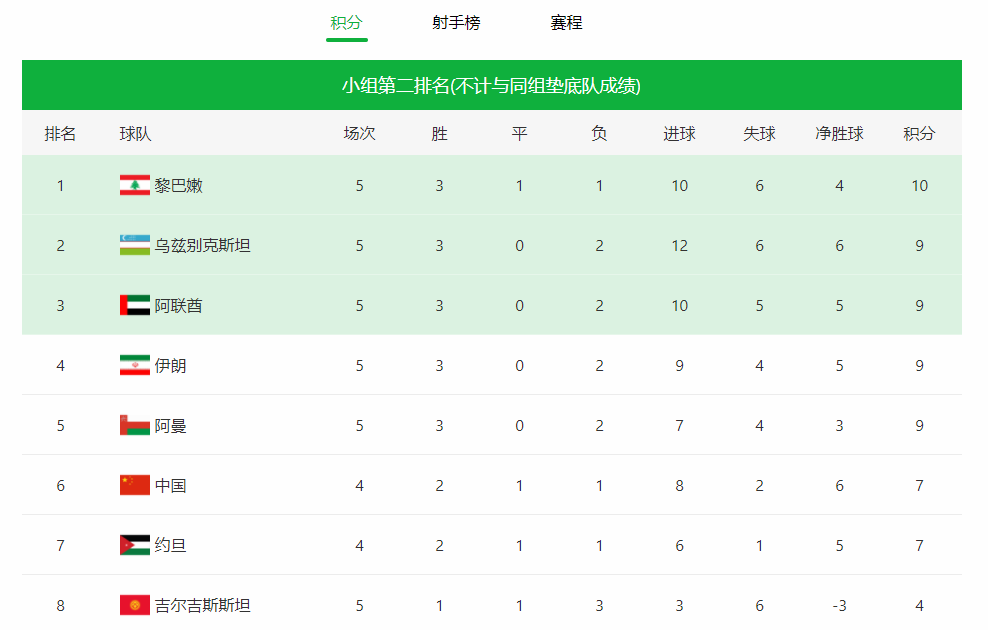Click the 进球 column header
Image resolution: width=988 pixels, height=630 pixels.
679,133
